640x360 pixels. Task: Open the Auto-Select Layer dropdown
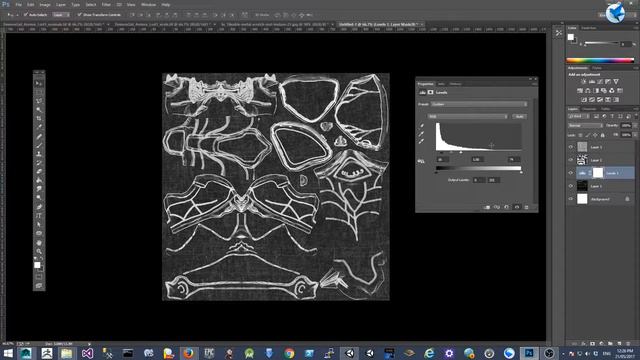click(x=61, y=15)
